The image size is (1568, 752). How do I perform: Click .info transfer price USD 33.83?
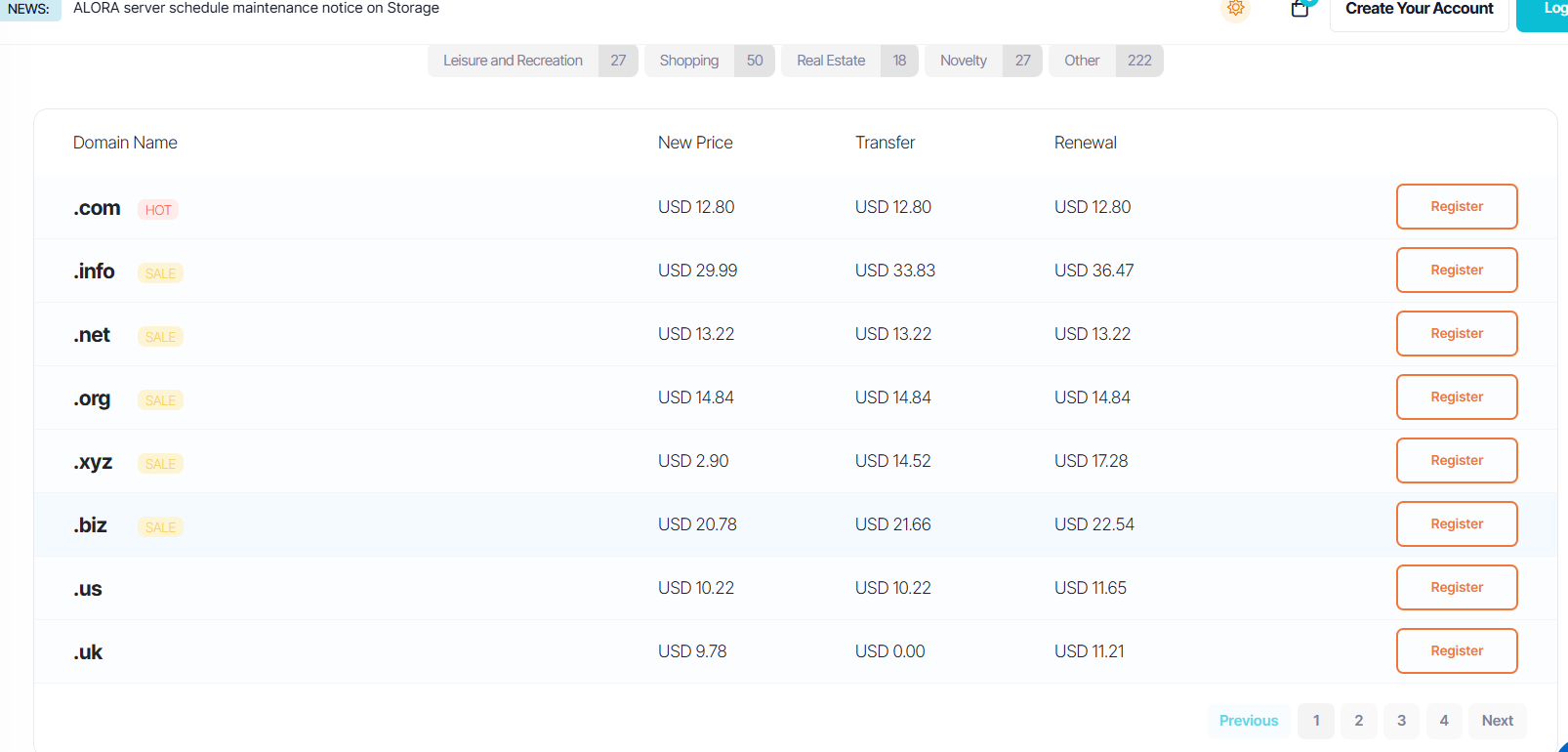pos(895,271)
